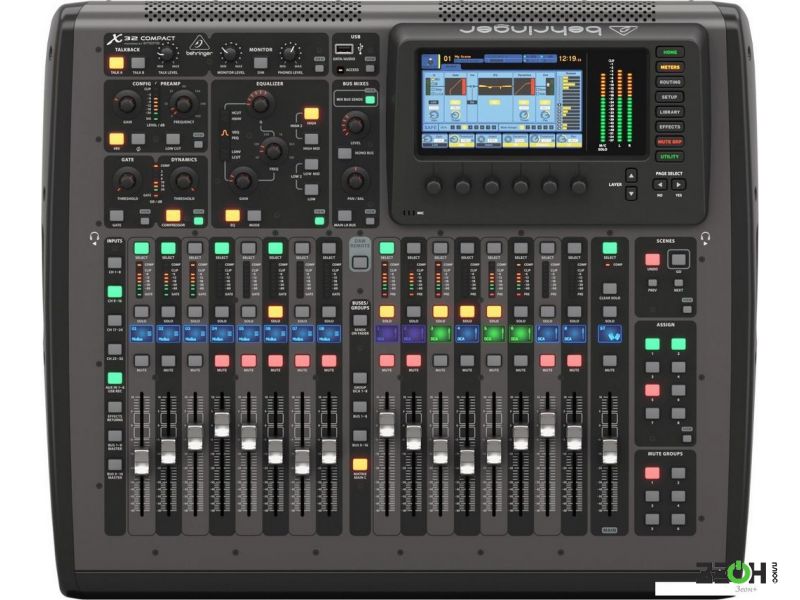Viewport: 800px width, 600px height.
Task: Toggle the Compressor button
Action: pyautogui.click(x=173, y=215)
